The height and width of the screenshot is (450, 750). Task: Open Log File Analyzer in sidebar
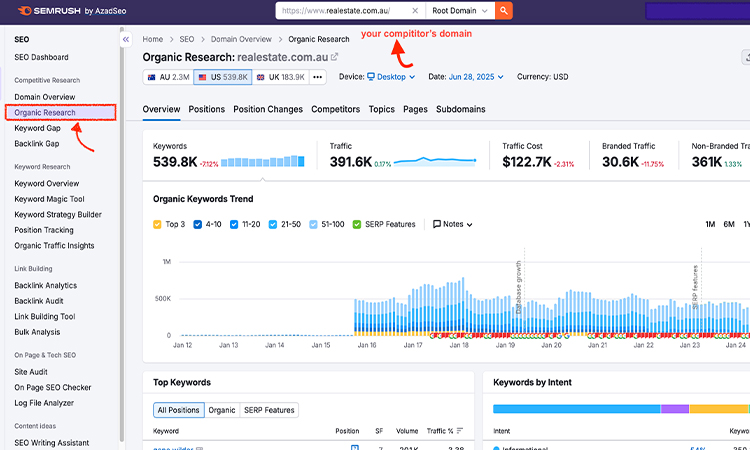pyautogui.click(x=44, y=403)
